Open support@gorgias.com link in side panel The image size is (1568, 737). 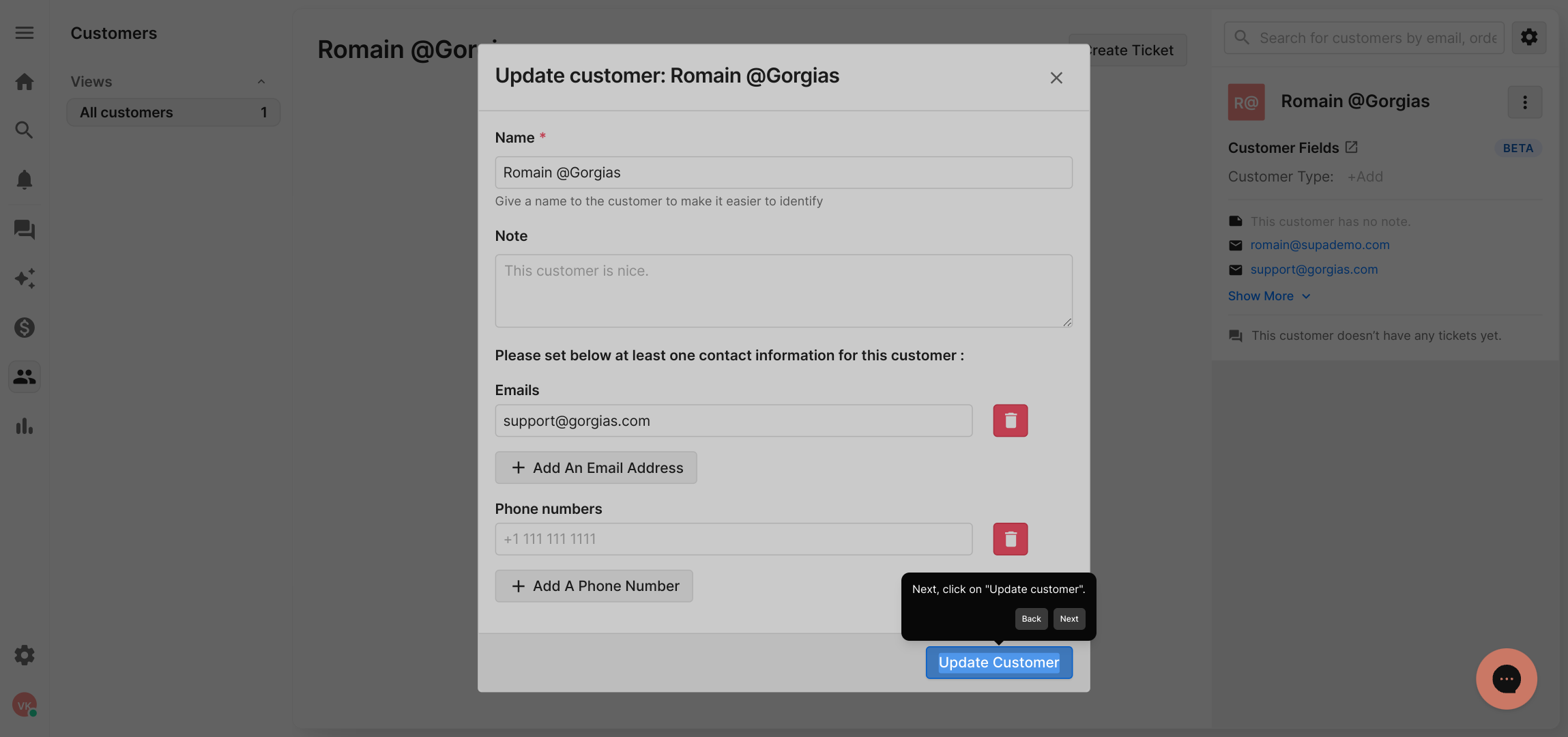pos(1314,270)
